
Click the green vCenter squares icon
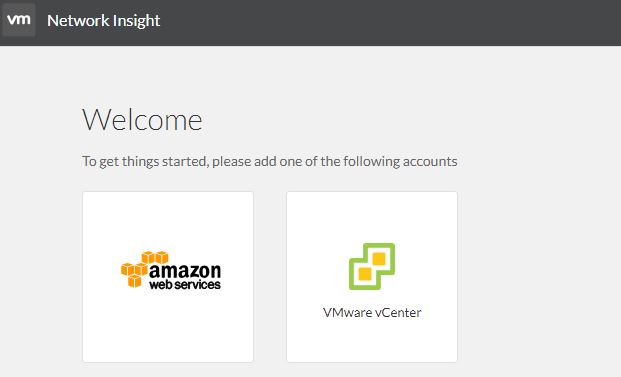372,266
